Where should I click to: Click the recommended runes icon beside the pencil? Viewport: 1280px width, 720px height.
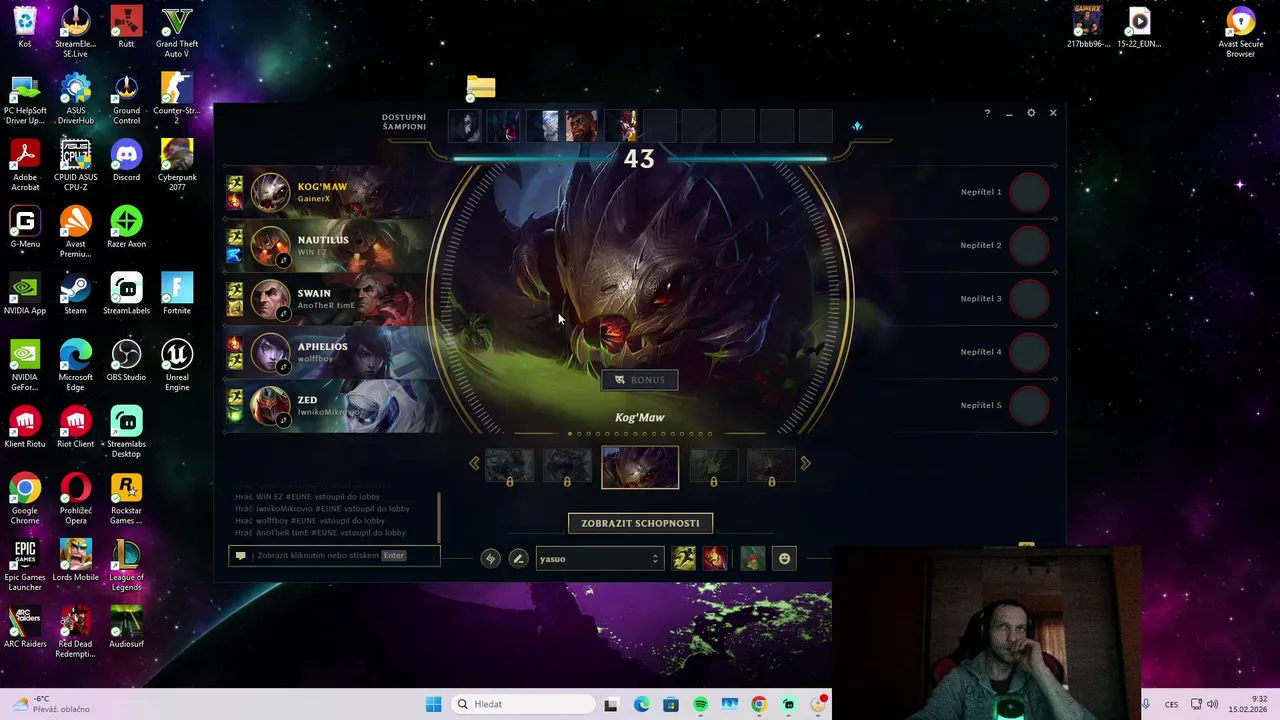point(490,559)
